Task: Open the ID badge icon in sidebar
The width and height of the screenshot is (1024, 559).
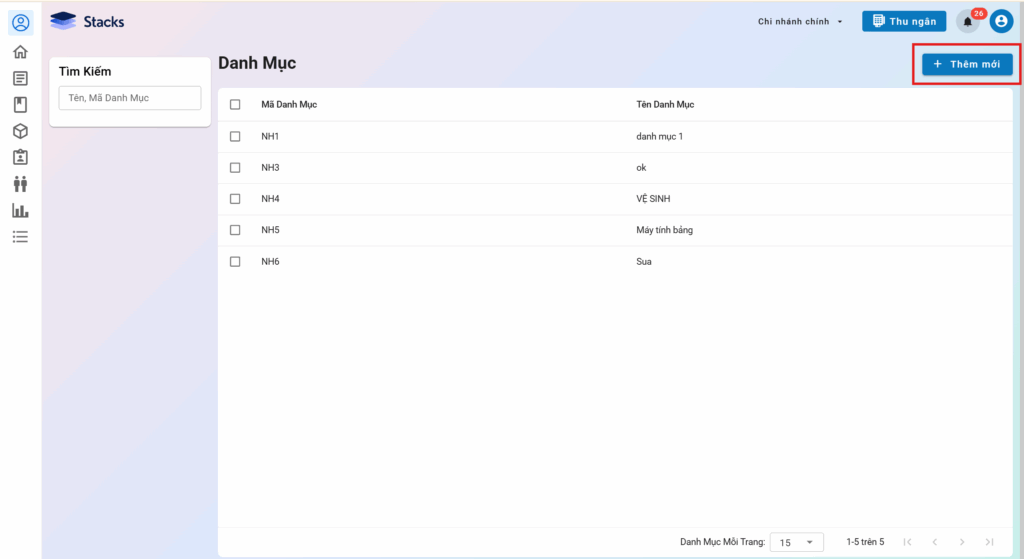Action: 20,157
